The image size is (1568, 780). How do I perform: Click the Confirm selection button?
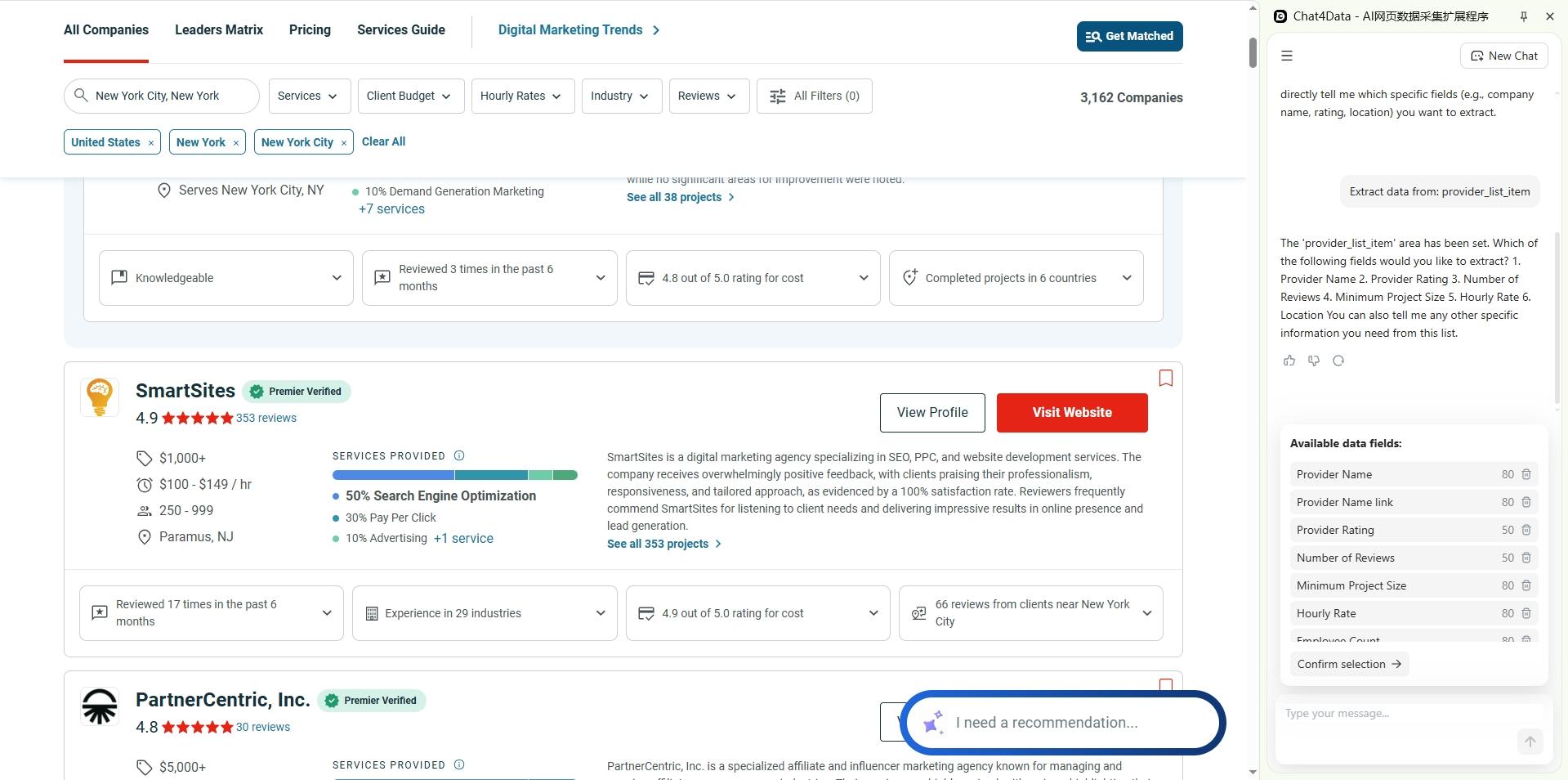pyautogui.click(x=1349, y=664)
